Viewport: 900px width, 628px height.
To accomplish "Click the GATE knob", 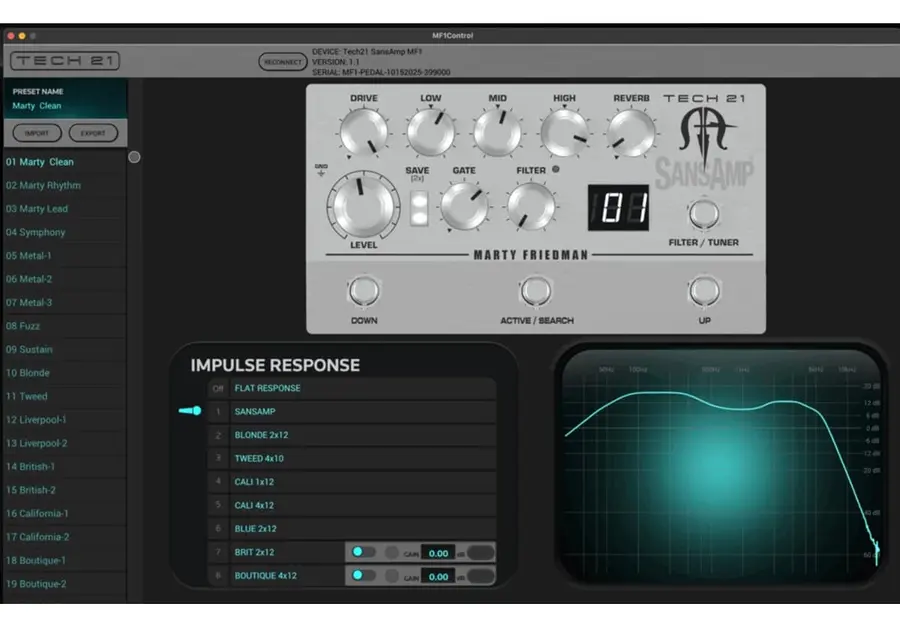I will tap(464, 206).
